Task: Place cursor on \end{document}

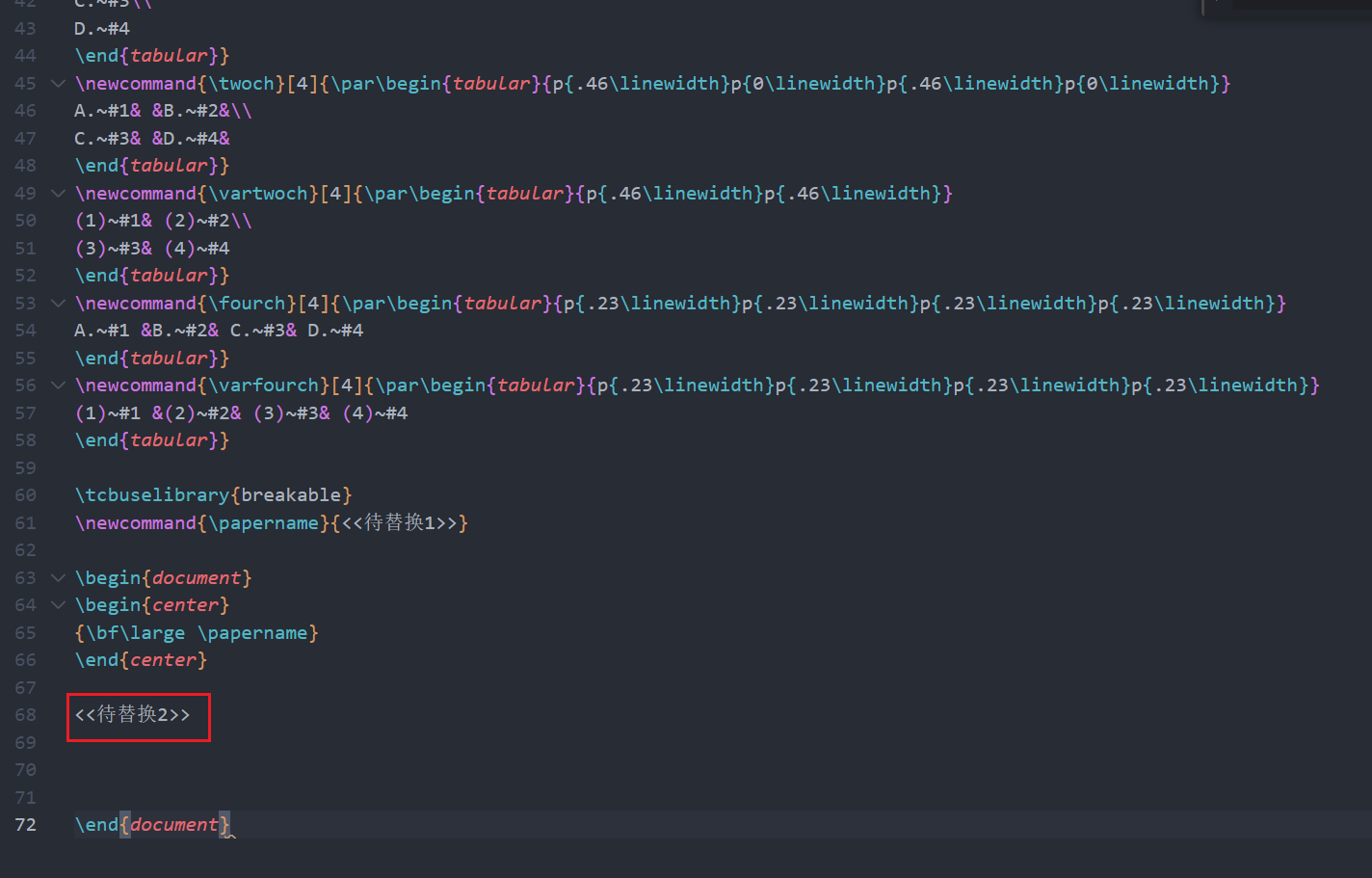Action: 152,825
